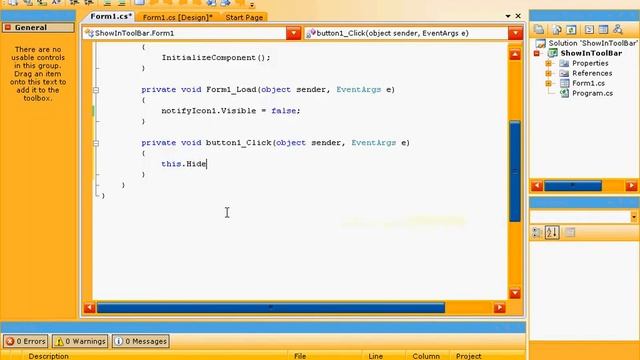Select Program.cs in Solution Explorer
Viewport: 640px width, 360px height.
click(x=592, y=93)
